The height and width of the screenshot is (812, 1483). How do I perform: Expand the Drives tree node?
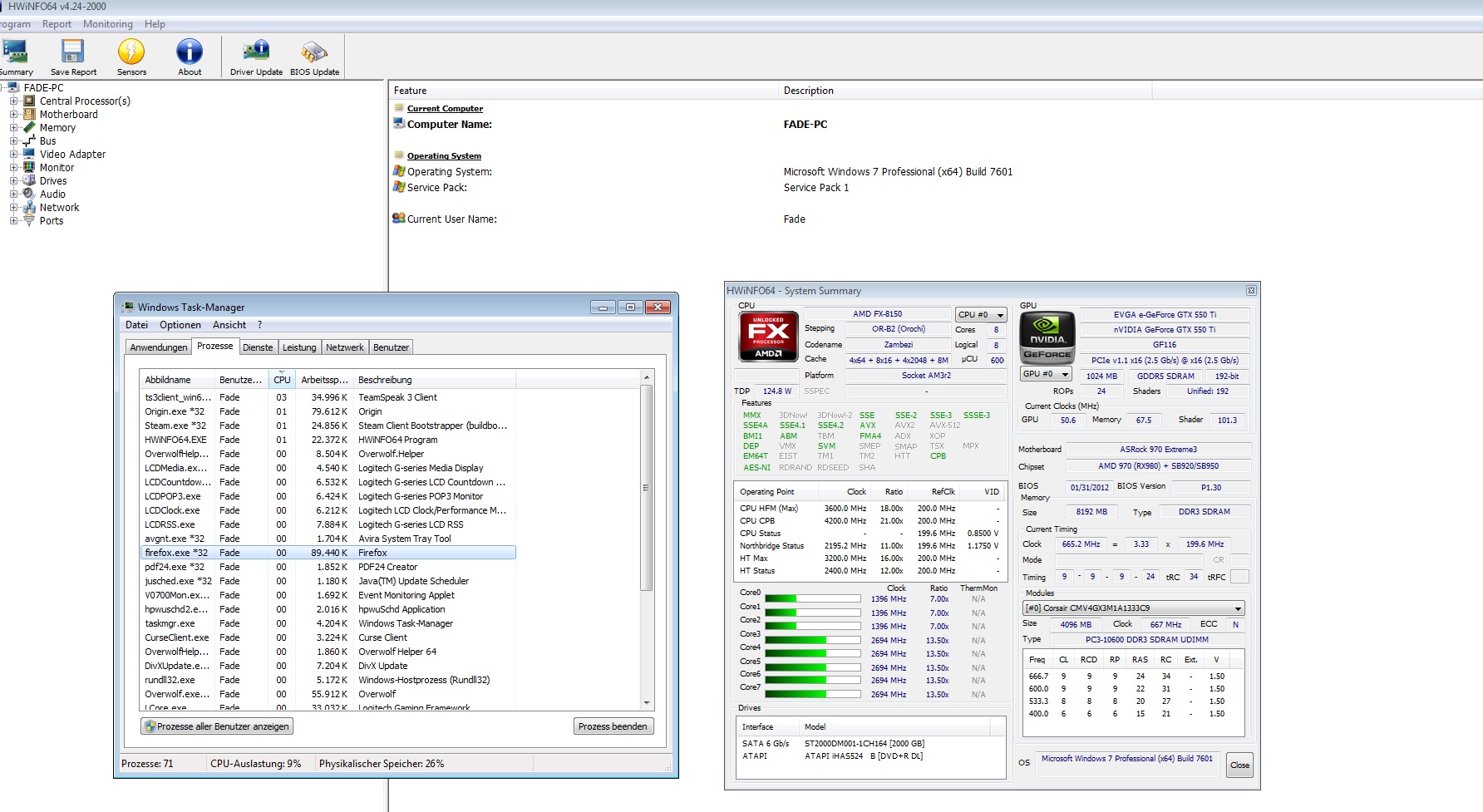[x=13, y=180]
